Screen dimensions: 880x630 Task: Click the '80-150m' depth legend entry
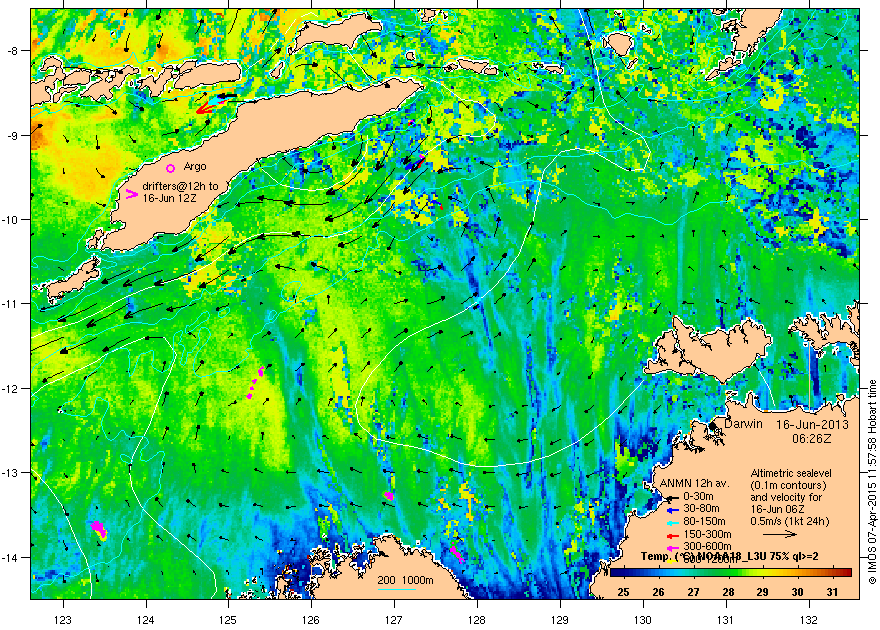point(704,522)
